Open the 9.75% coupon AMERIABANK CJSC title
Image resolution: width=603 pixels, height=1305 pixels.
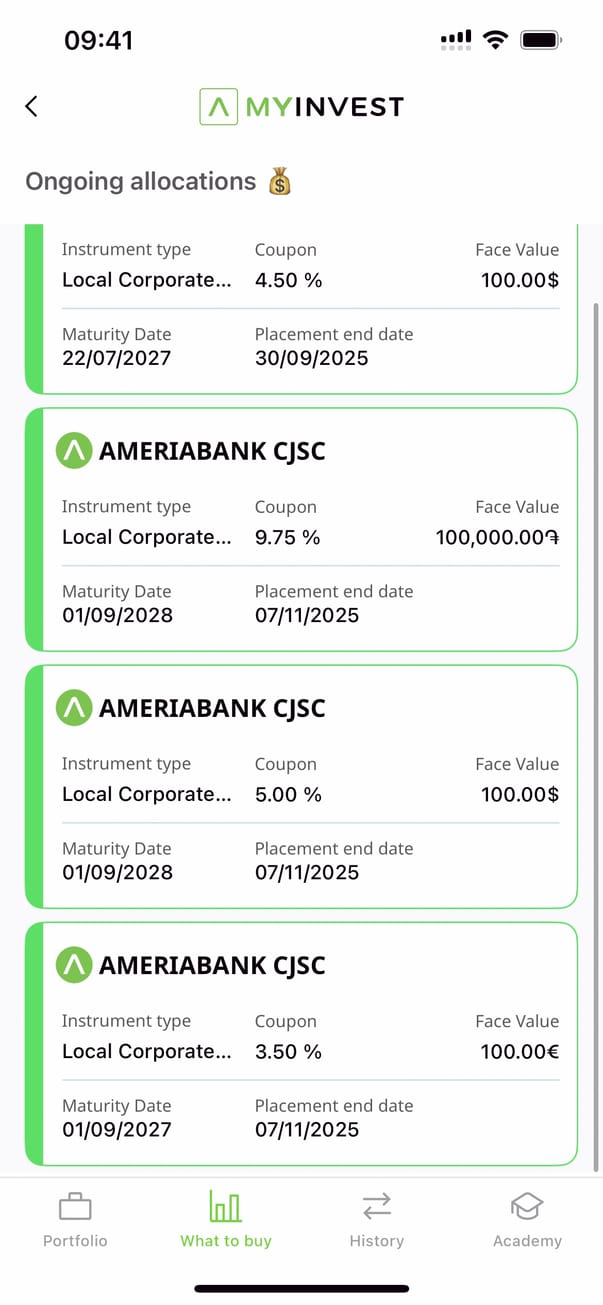point(212,452)
